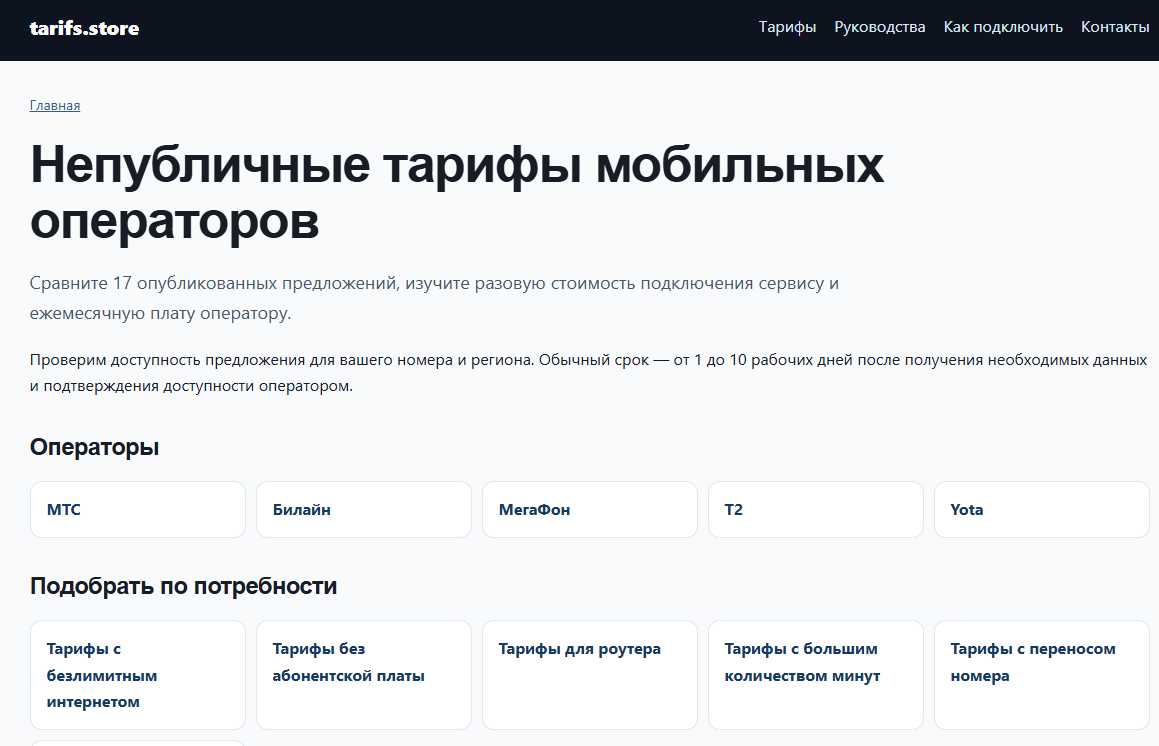Open the tarifs.store logo home link
1159x746 pixels.
(84, 28)
